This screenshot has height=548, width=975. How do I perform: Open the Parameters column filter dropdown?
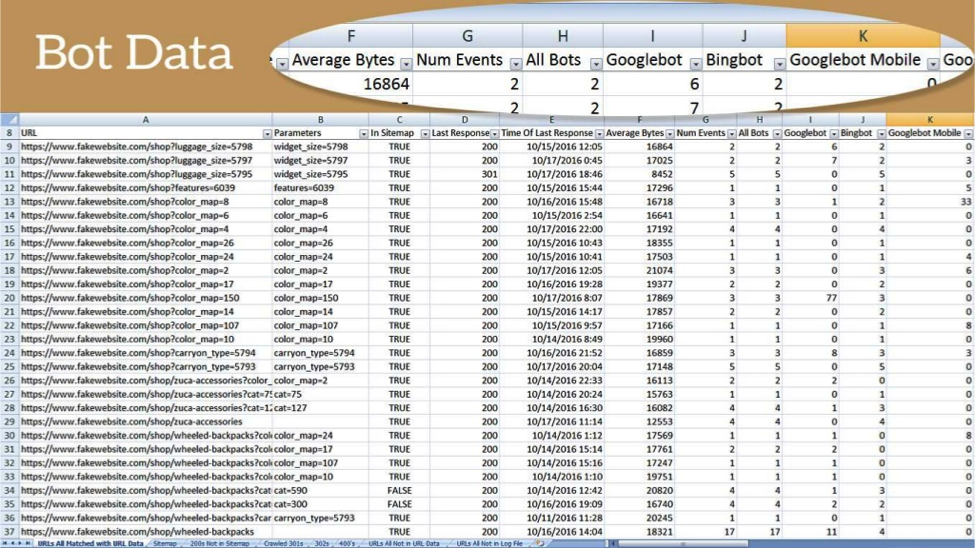(x=363, y=134)
